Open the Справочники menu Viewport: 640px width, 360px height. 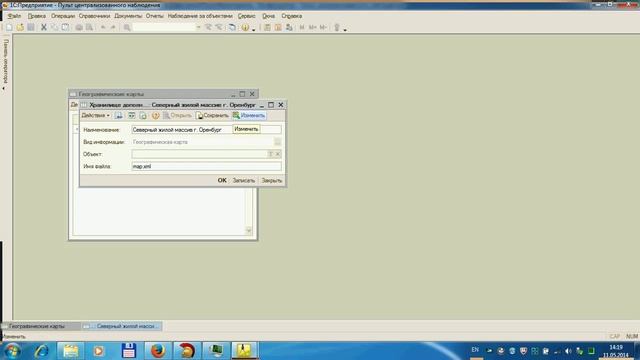click(94, 16)
